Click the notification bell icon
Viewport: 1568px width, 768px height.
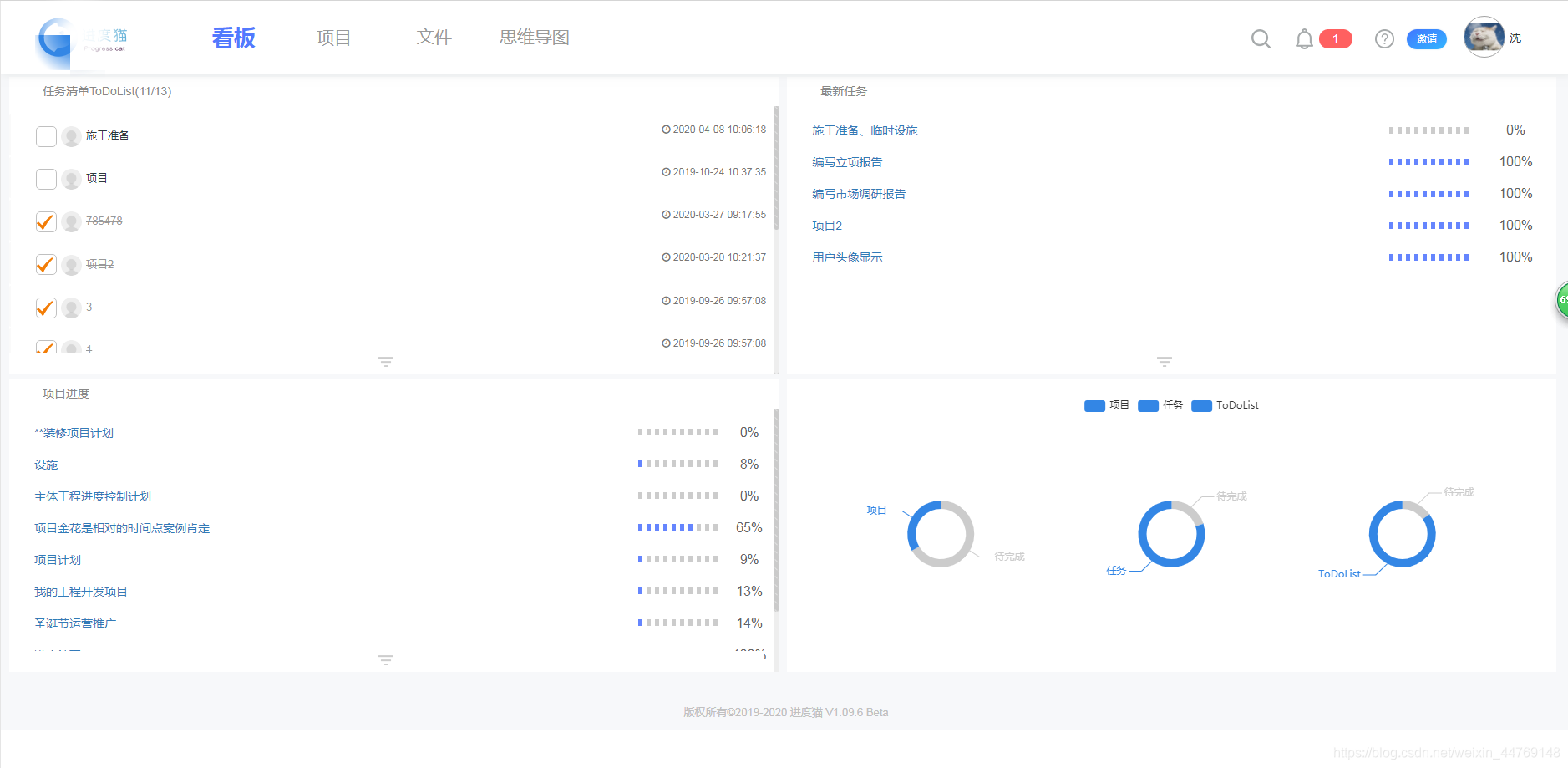(x=1304, y=38)
